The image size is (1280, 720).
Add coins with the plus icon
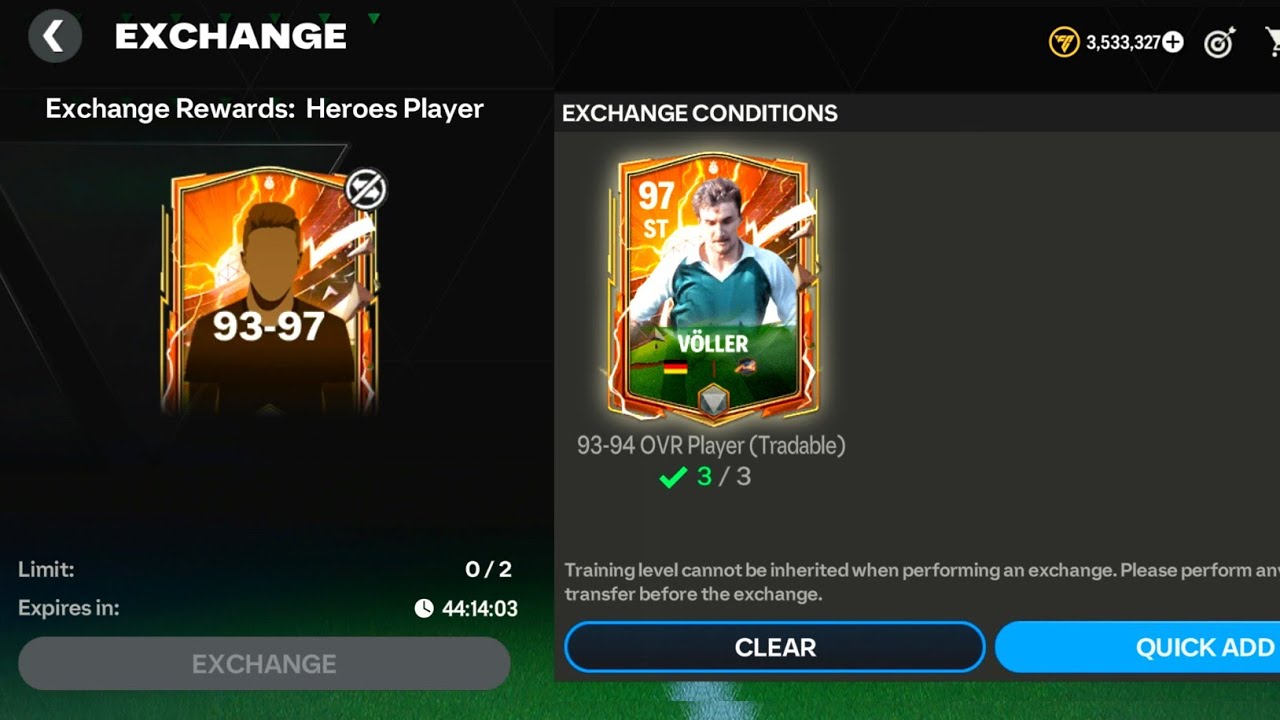tap(1173, 42)
